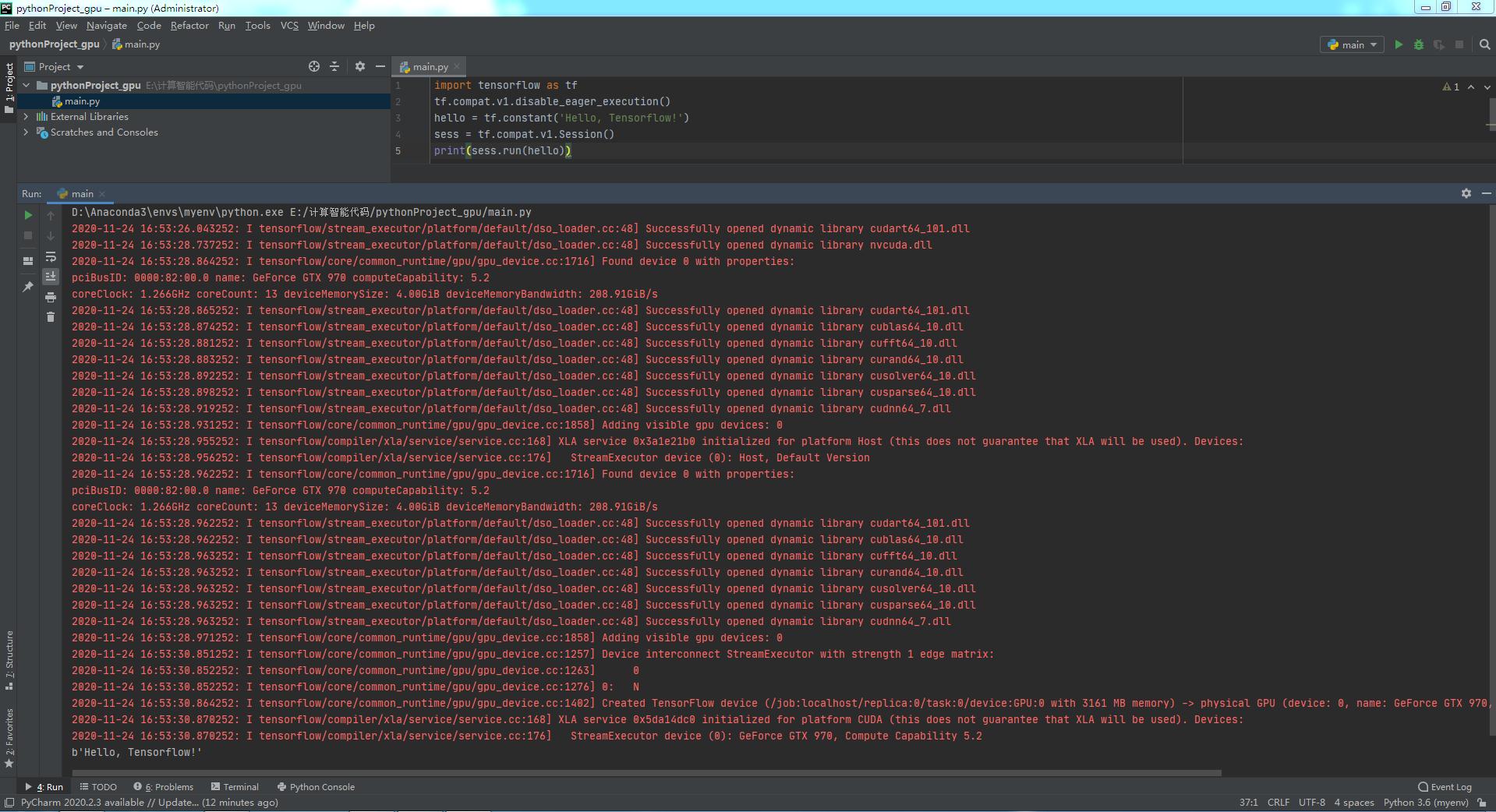1496x812 pixels.
Task: Print the console output
Action: (51, 297)
